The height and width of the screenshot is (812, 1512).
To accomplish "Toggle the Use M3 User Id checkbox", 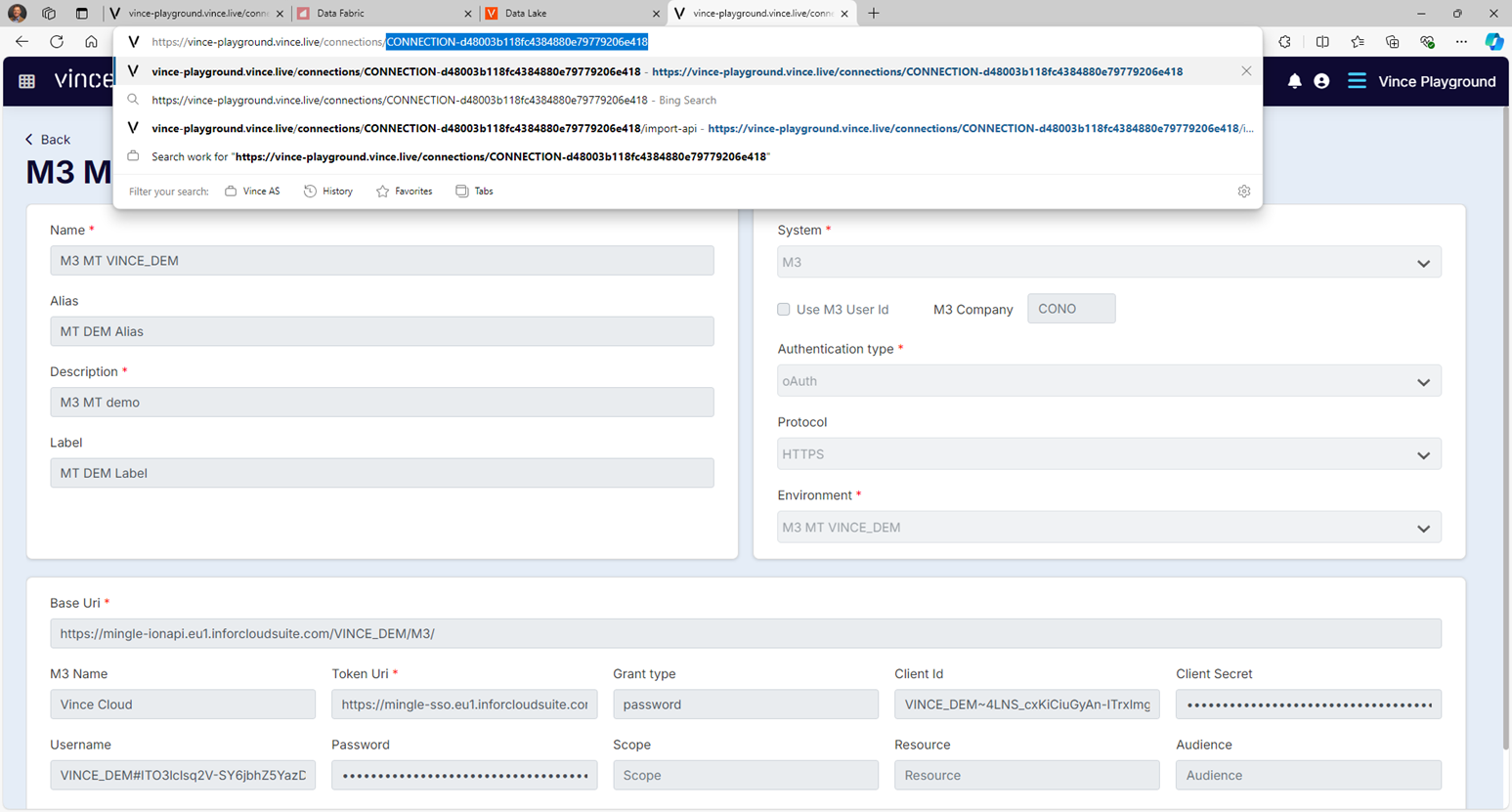I will [x=784, y=309].
